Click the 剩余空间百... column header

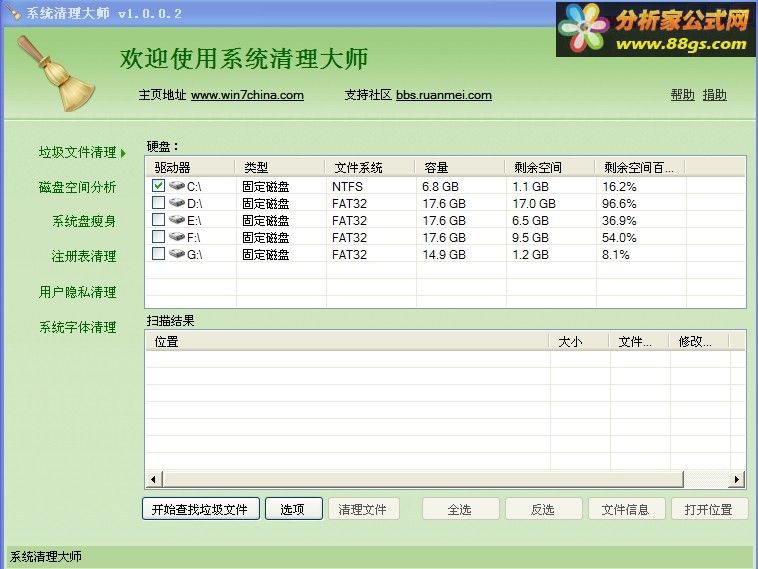[640, 167]
